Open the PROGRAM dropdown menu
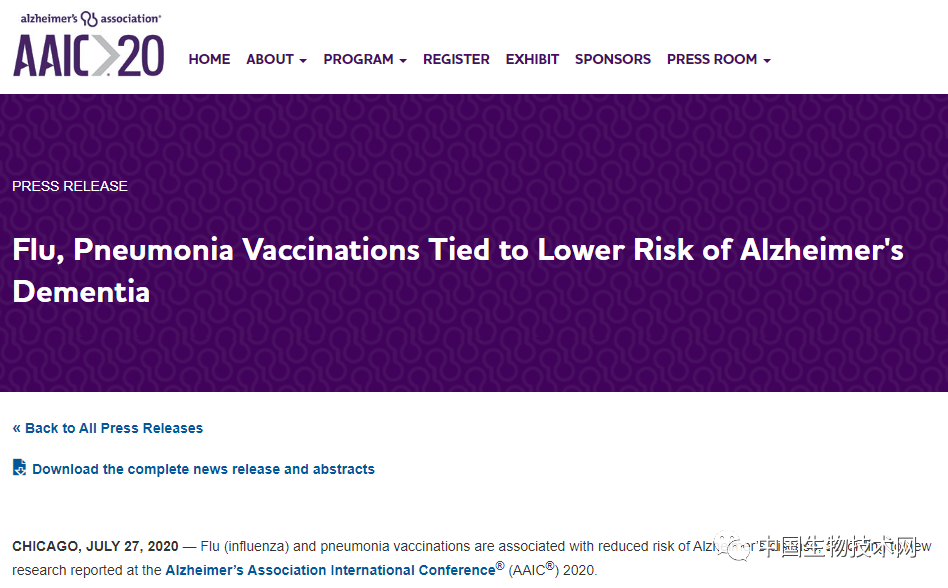948x588 pixels. [364, 59]
